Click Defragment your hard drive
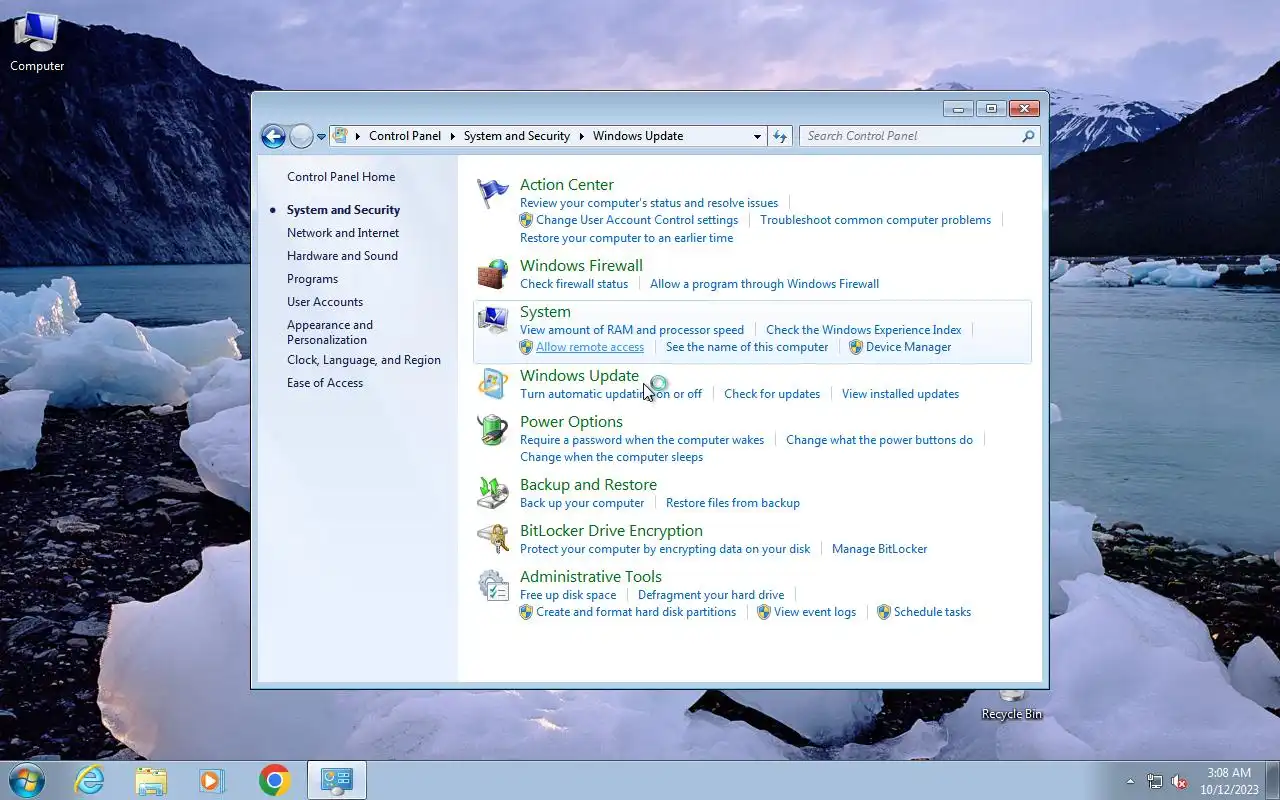The height and width of the screenshot is (800, 1280). [x=711, y=595]
